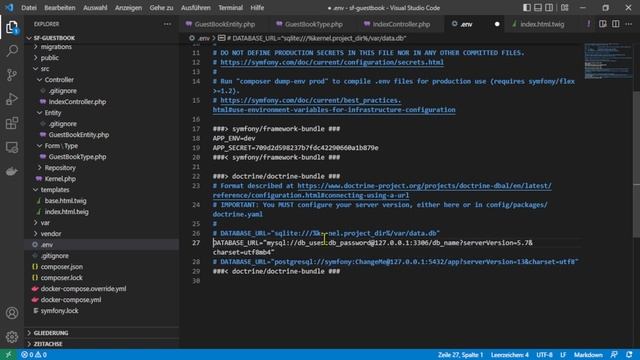
Task: Show errors and warnings count in status bar
Action: click(x=34, y=355)
